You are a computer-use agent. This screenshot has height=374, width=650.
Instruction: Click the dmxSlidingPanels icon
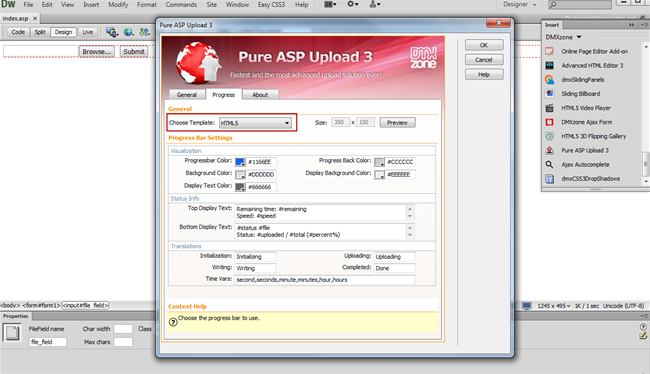[550, 80]
